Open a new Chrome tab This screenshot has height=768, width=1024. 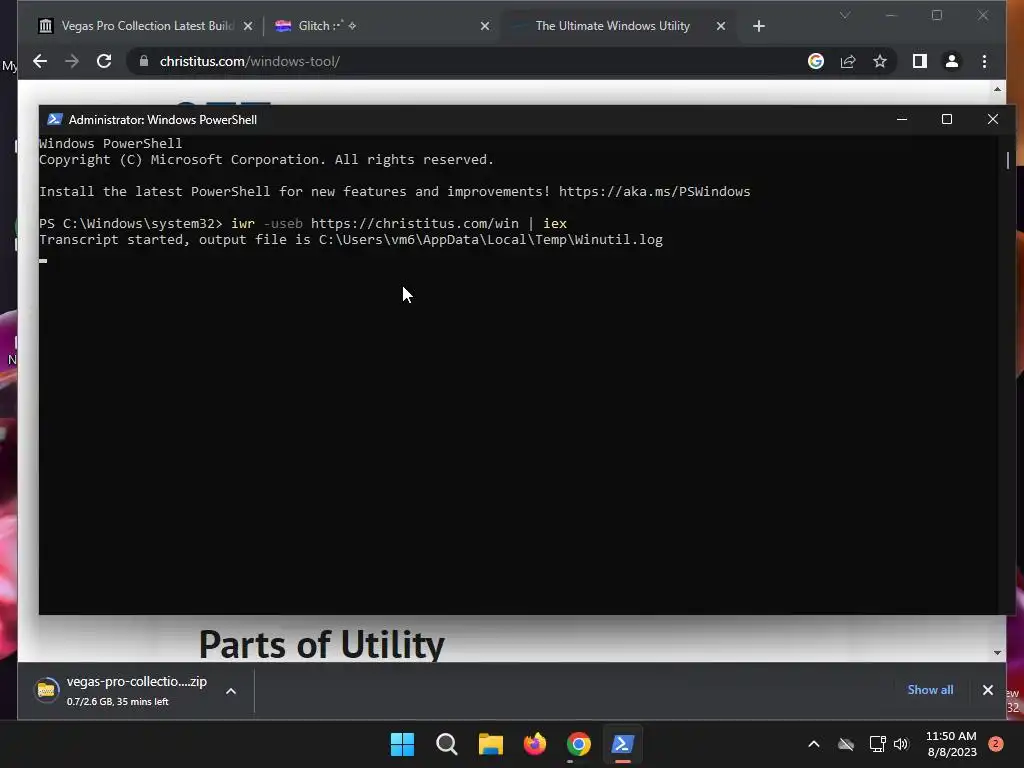click(x=758, y=26)
